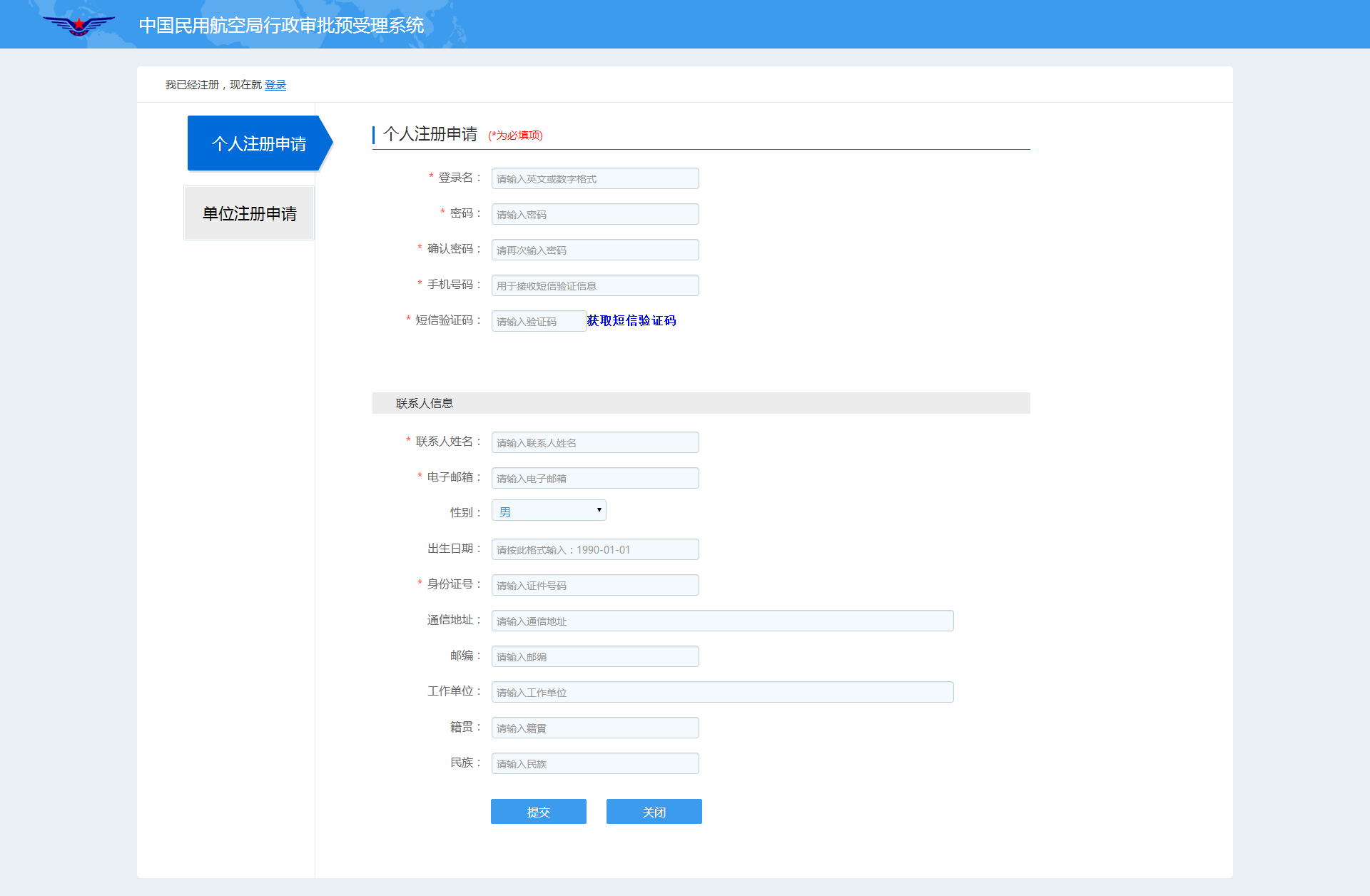Image resolution: width=1370 pixels, height=896 pixels.
Task: Focus the 联系人姓名 field
Action: pos(595,442)
